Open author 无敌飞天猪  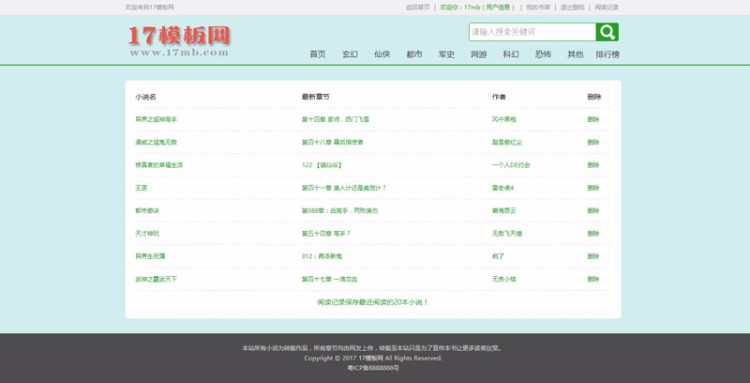(507, 233)
